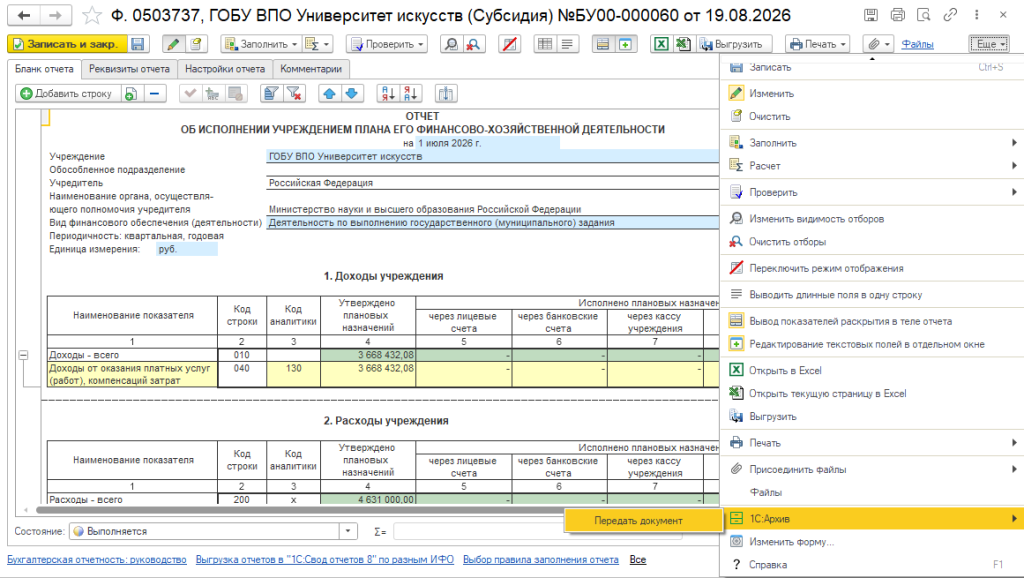The image size is (1024, 578).
Task: Expand the Состояние combo box arrow
Action: (x=348, y=531)
